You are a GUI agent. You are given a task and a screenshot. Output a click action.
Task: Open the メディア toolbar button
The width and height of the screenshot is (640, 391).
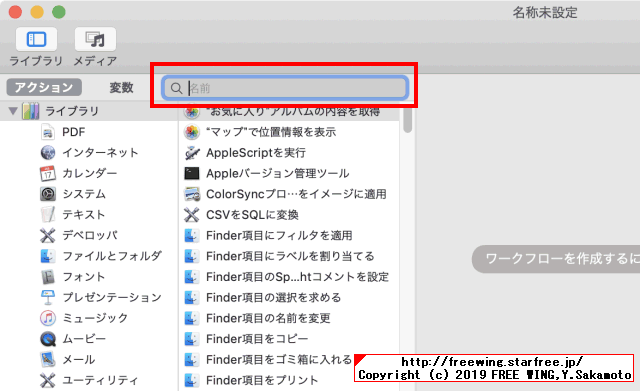pos(95,40)
